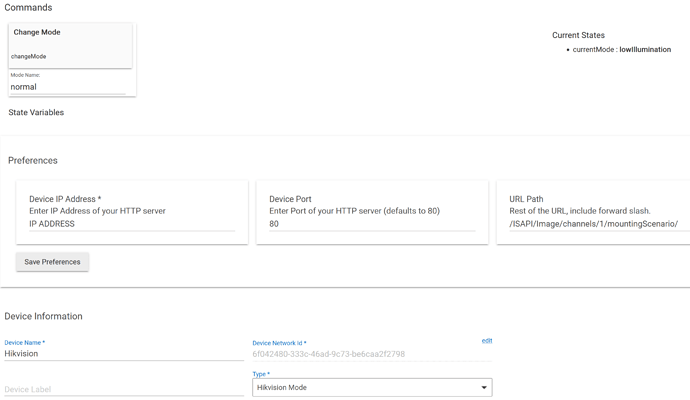This screenshot has height=400, width=690.
Task: Select the State Variables heading
Action: (36, 113)
